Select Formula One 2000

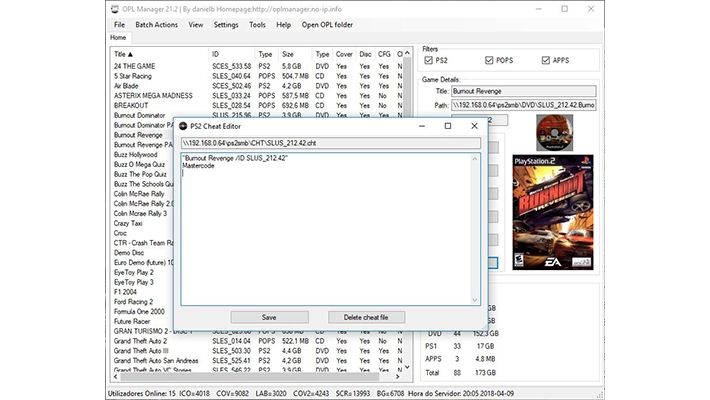pyautogui.click(x=139, y=312)
